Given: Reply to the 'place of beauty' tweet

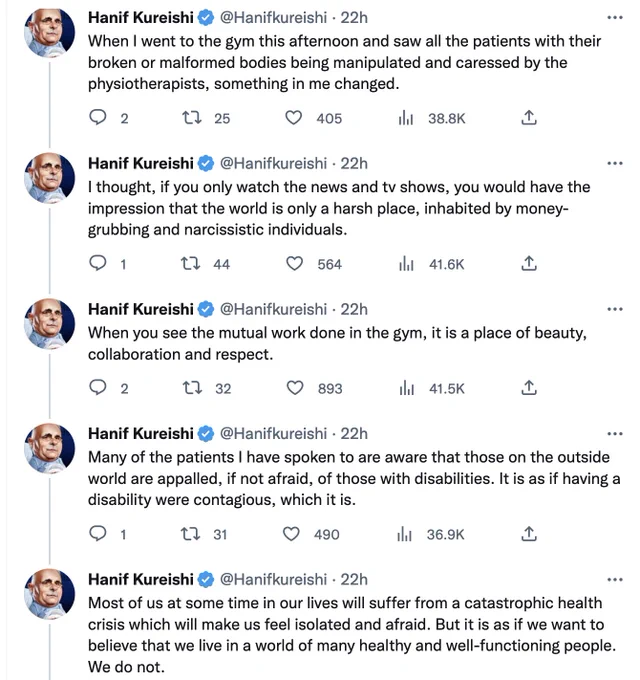Looking at the screenshot, I should pos(98,388).
